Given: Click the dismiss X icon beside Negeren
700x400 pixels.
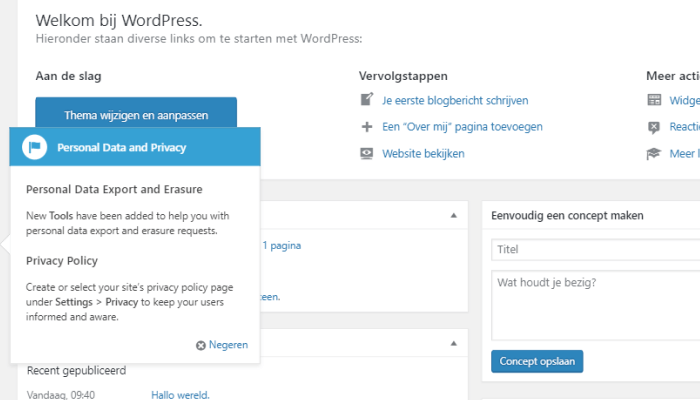Looking at the screenshot, I should [x=201, y=345].
